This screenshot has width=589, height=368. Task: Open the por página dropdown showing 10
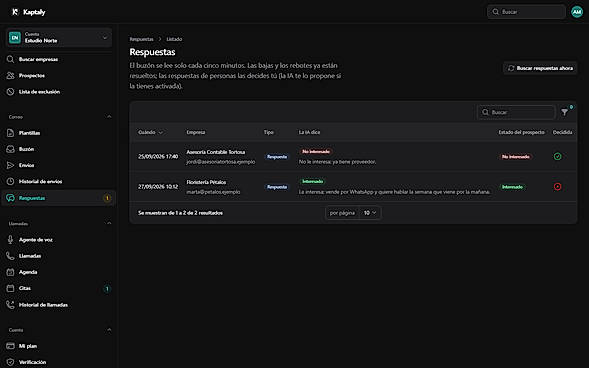(x=370, y=213)
